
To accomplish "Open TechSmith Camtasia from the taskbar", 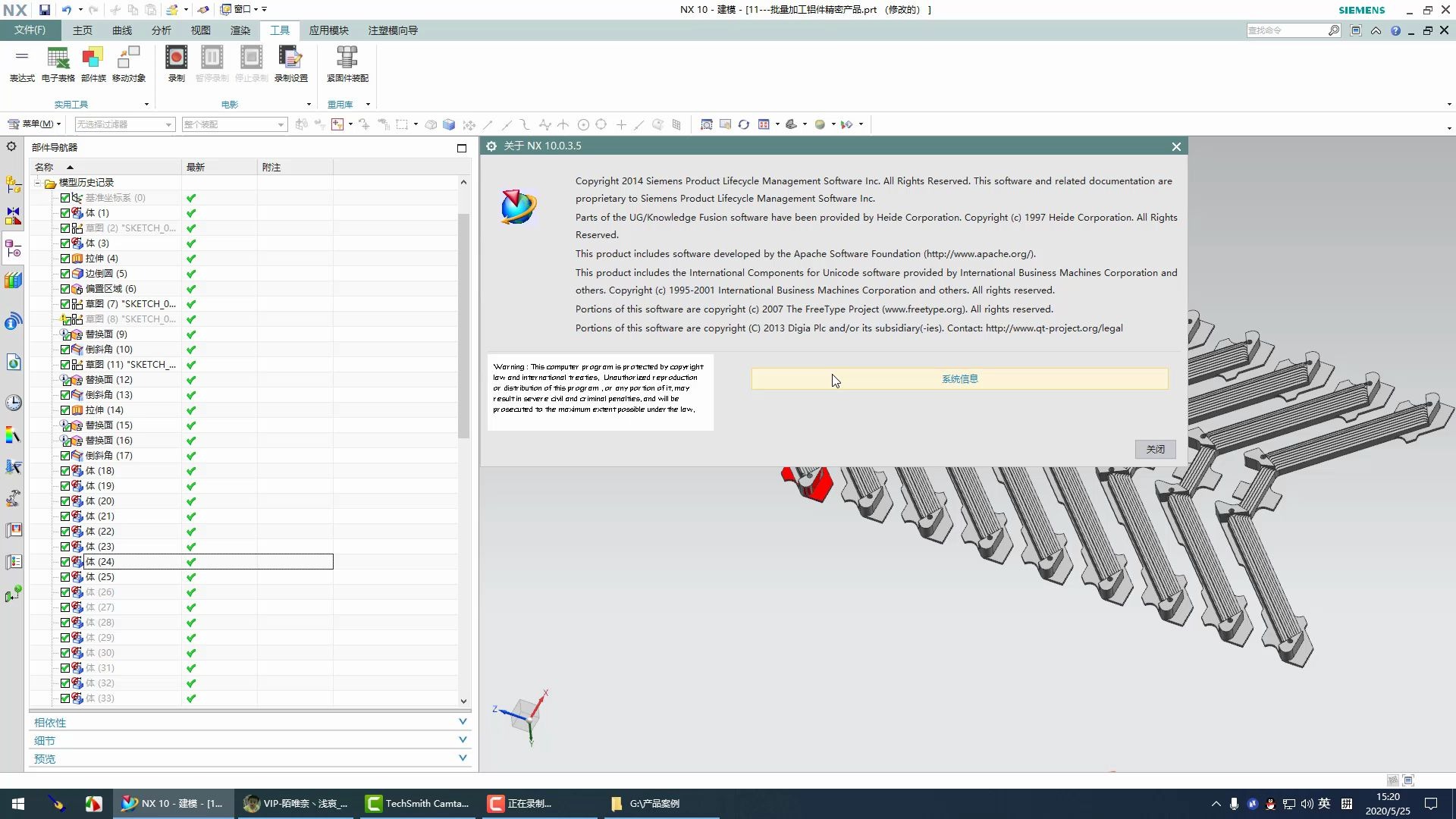I will pos(419,804).
